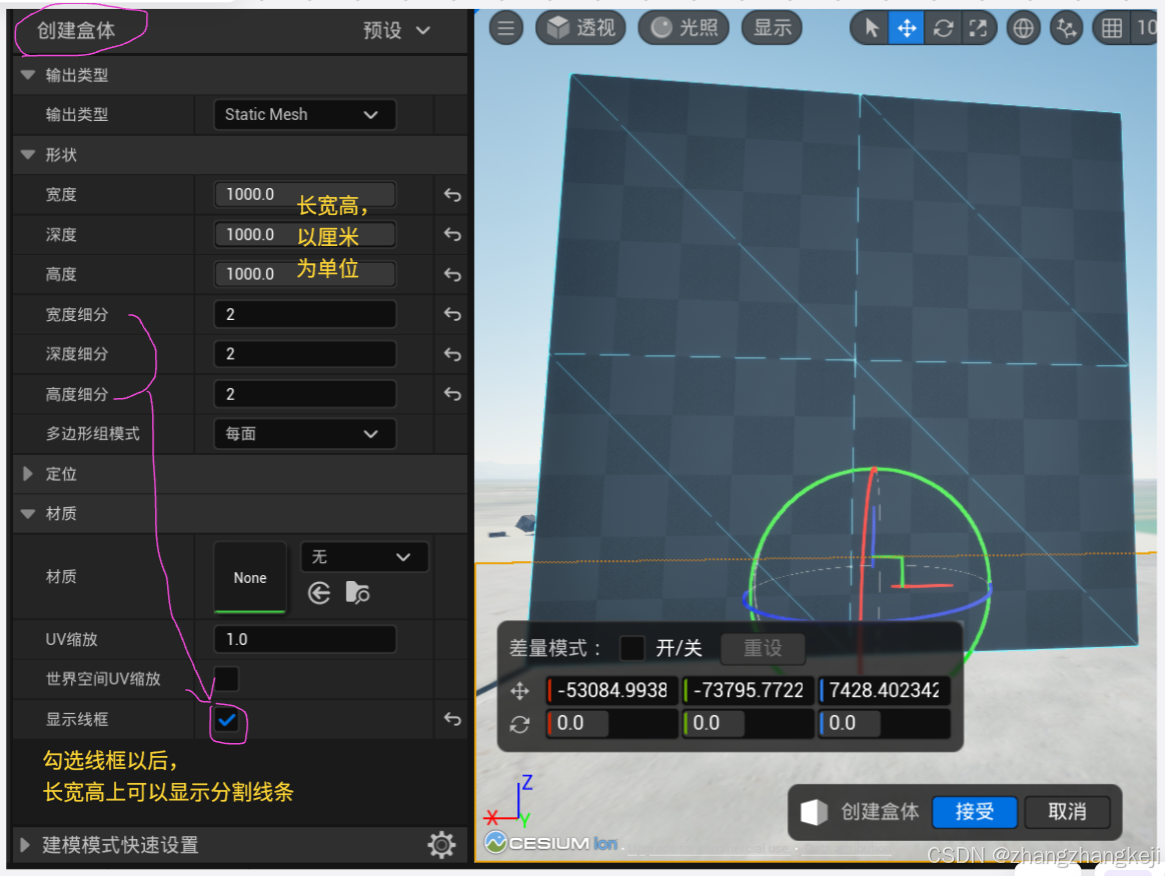Open the 显示 show flags menu
Screen dimensions: 1165x876
[772, 28]
